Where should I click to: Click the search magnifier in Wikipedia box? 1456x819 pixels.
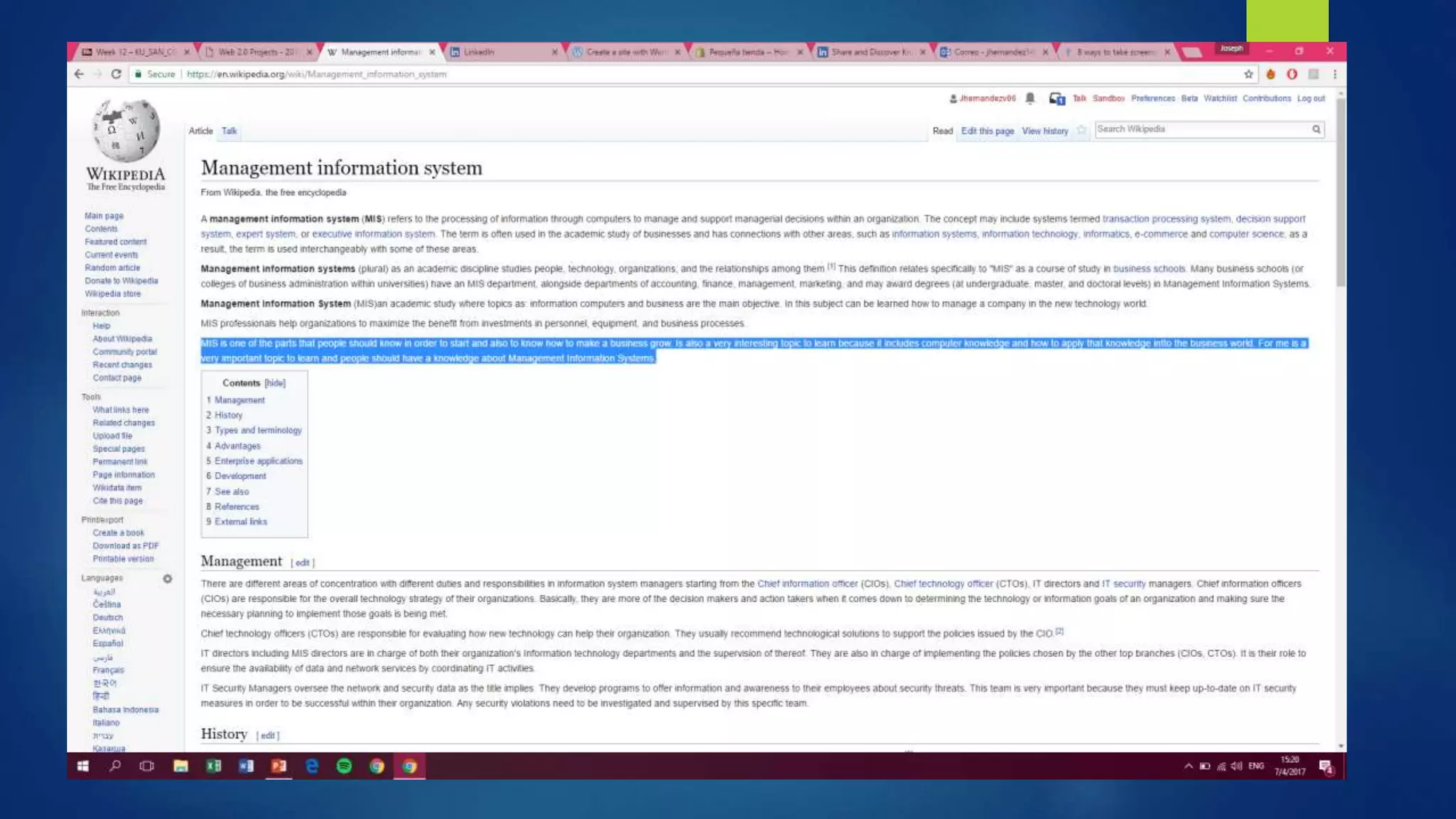tap(1316, 129)
